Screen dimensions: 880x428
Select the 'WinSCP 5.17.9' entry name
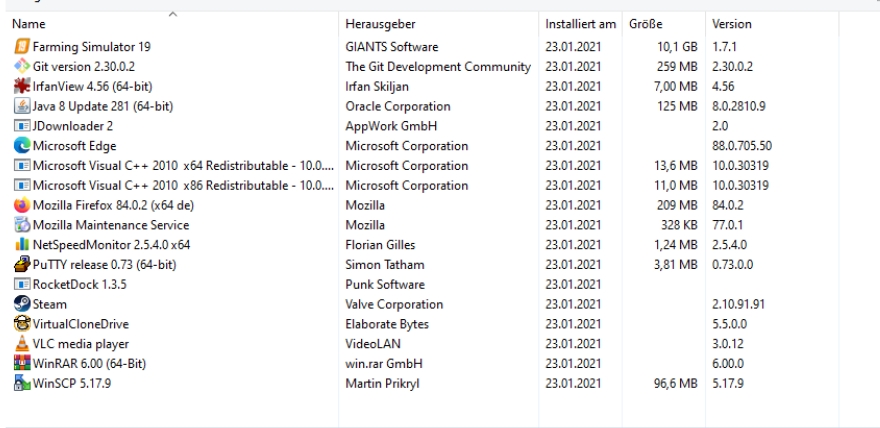tap(71, 384)
